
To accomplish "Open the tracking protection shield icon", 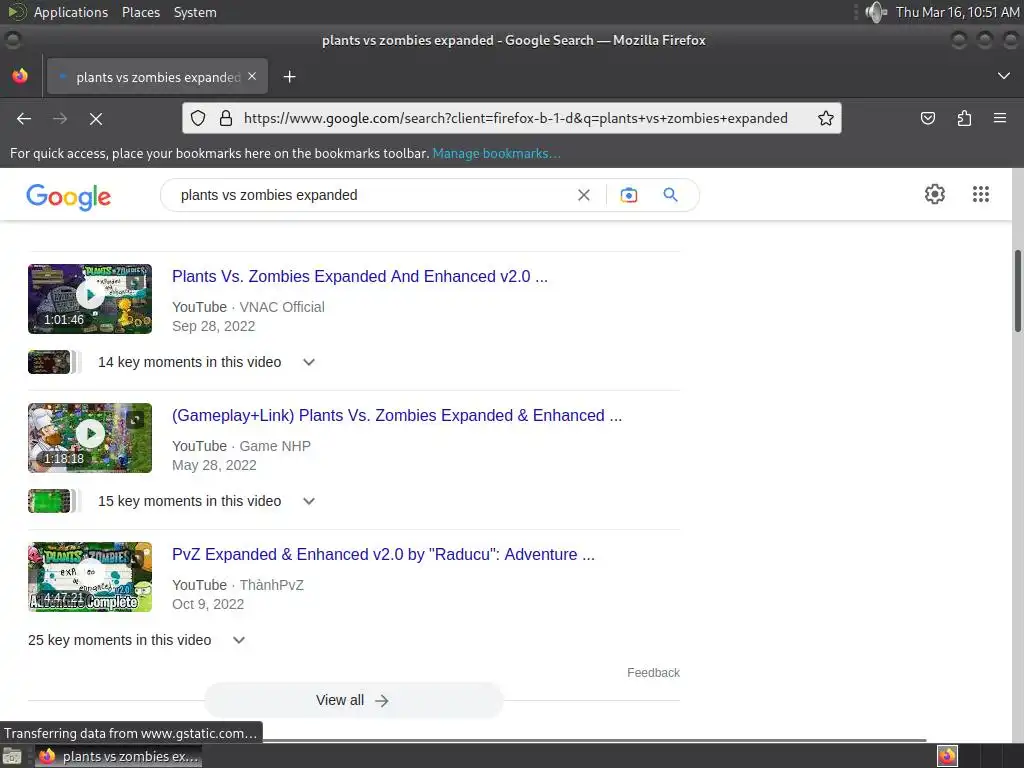I will click(198, 118).
